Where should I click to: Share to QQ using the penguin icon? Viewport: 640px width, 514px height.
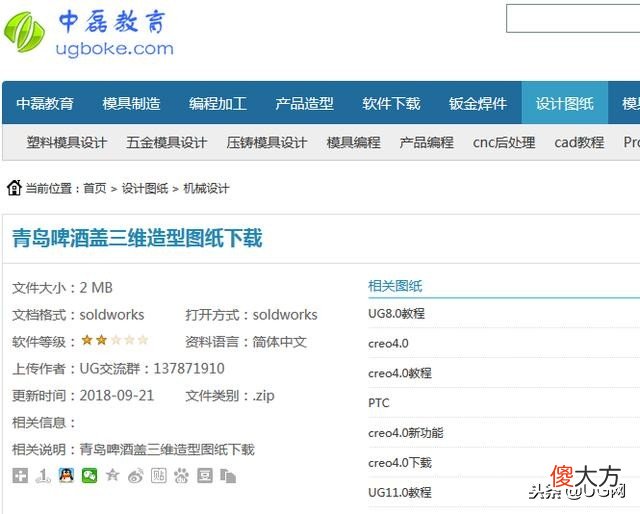(67, 476)
